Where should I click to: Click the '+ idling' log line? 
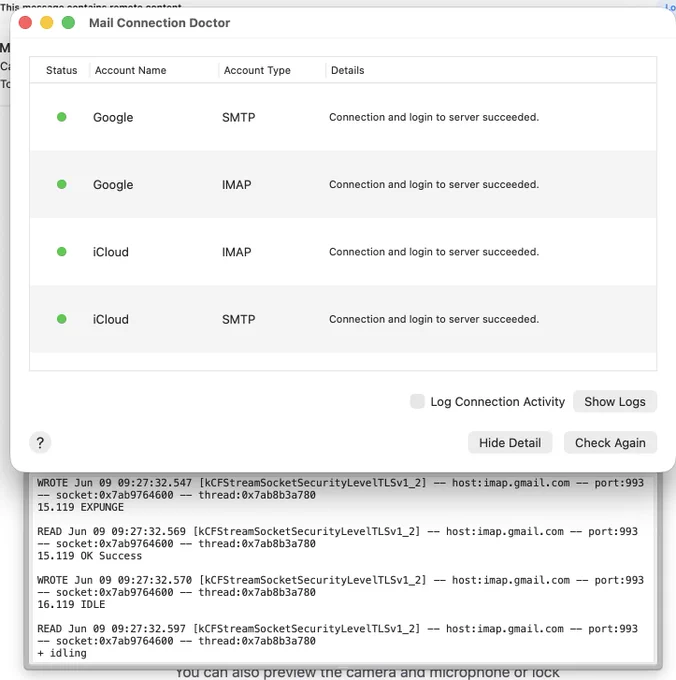[62, 653]
